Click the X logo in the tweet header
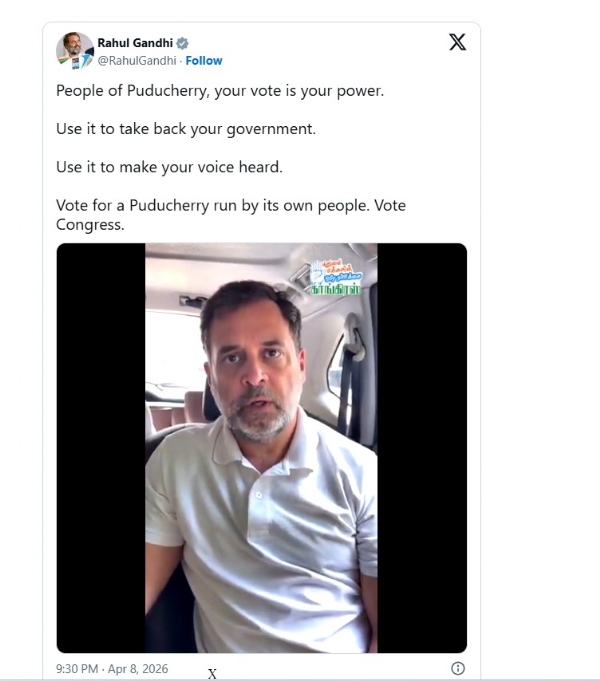Screen dimensions: 600x681 (457, 42)
